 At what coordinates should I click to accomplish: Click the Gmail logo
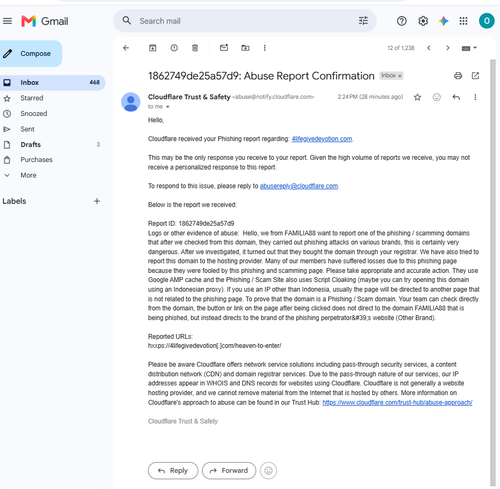click(45, 21)
